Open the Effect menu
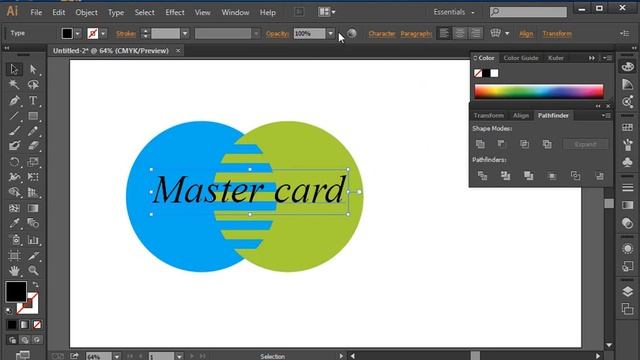 click(175, 13)
